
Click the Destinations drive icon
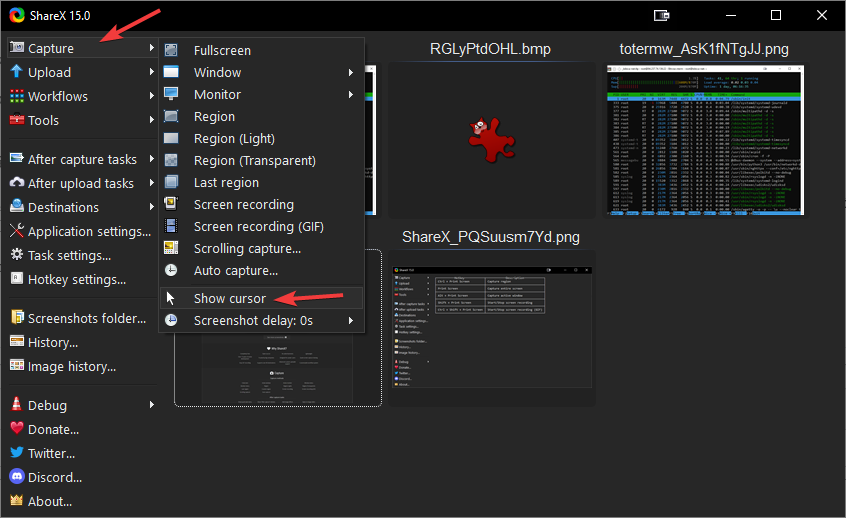(x=17, y=206)
